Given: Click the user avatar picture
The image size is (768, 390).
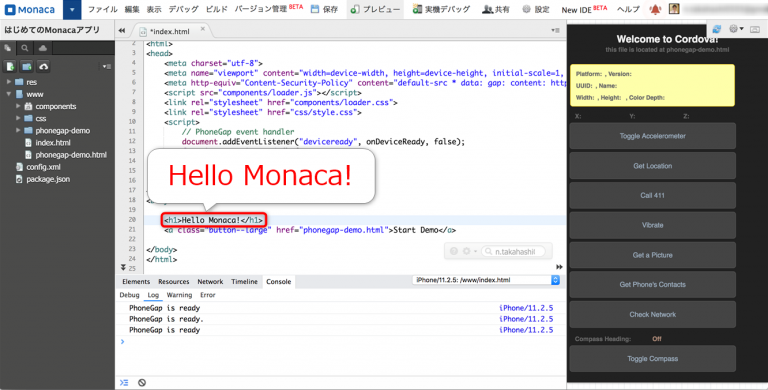Looking at the screenshot, I should point(674,9).
